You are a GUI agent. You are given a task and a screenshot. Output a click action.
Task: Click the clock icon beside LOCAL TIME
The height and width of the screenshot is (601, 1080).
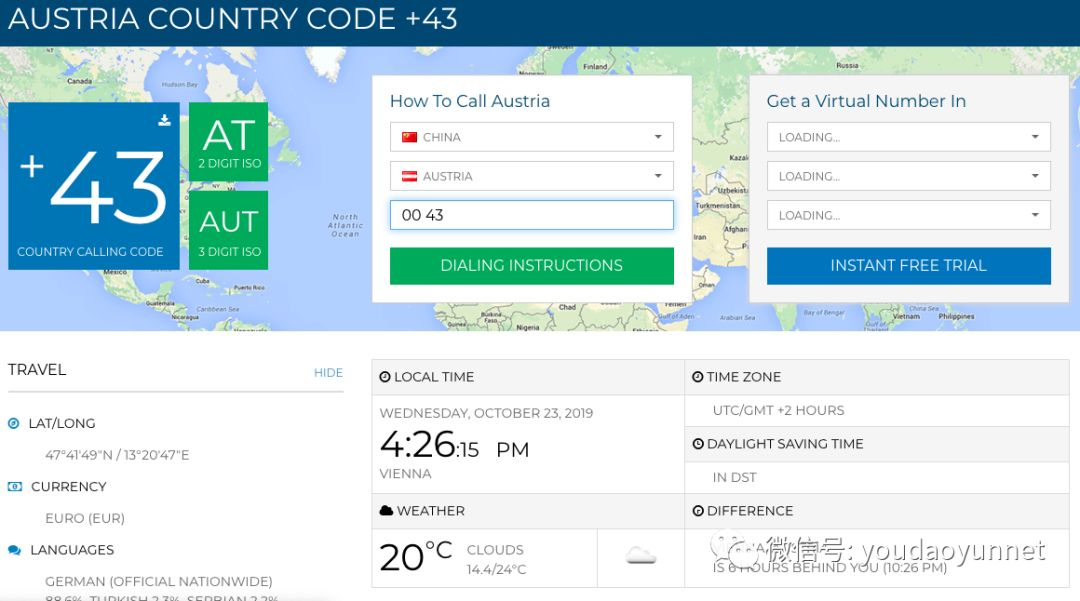tap(385, 377)
